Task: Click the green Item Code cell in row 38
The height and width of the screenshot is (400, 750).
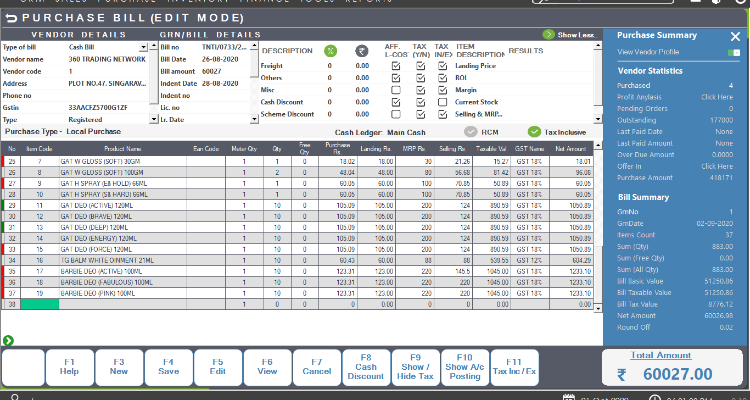Action: click(40, 304)
